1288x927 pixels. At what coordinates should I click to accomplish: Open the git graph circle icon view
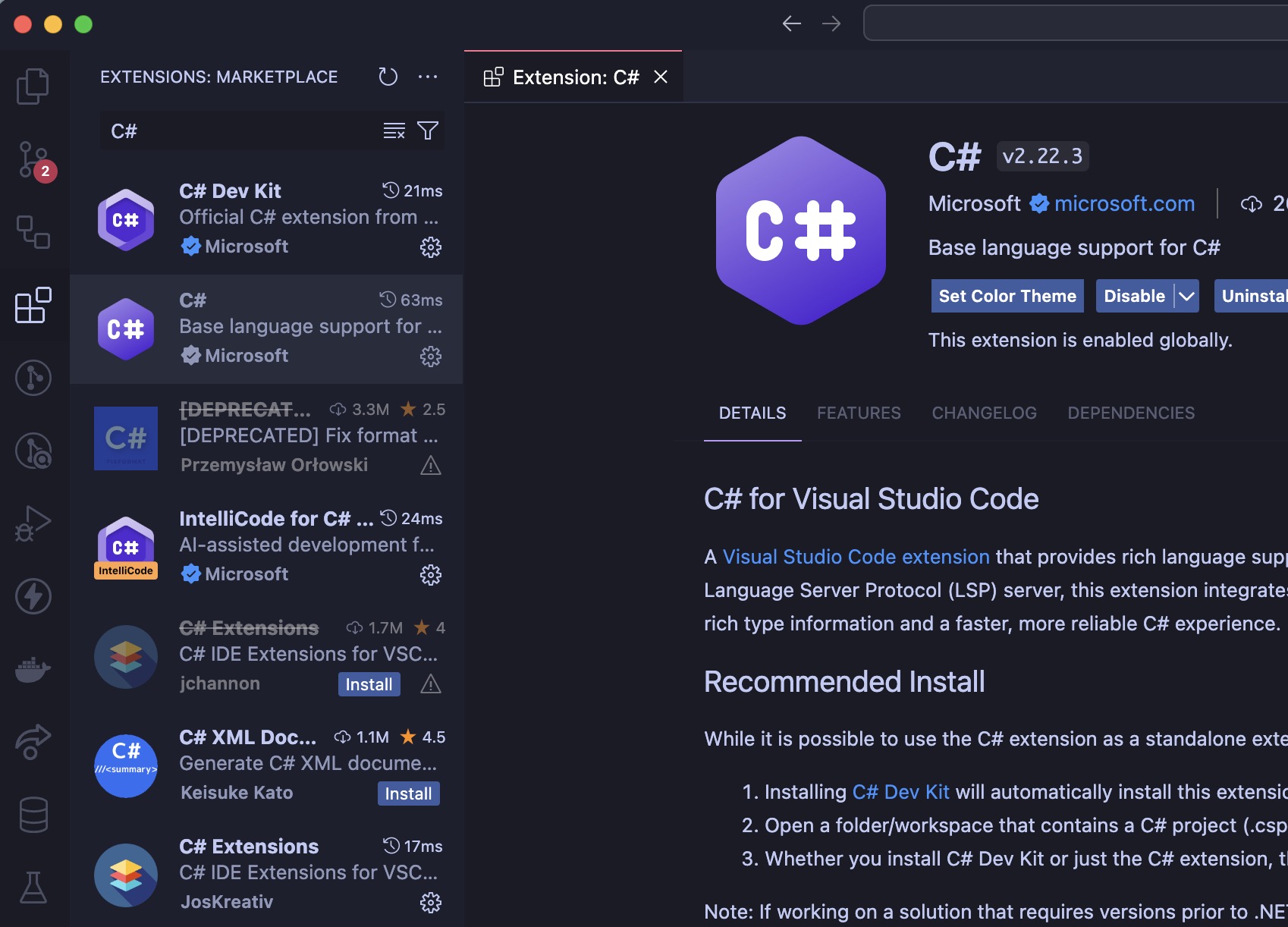(33, 378)
